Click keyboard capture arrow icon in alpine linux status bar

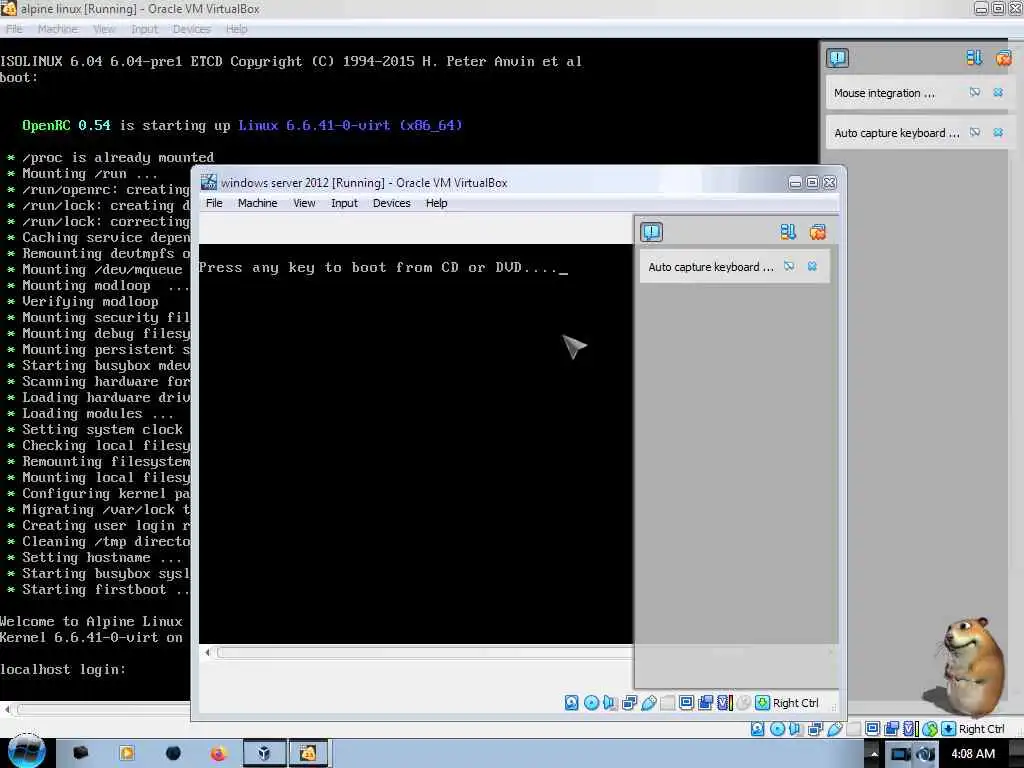[x=948, y=729]
